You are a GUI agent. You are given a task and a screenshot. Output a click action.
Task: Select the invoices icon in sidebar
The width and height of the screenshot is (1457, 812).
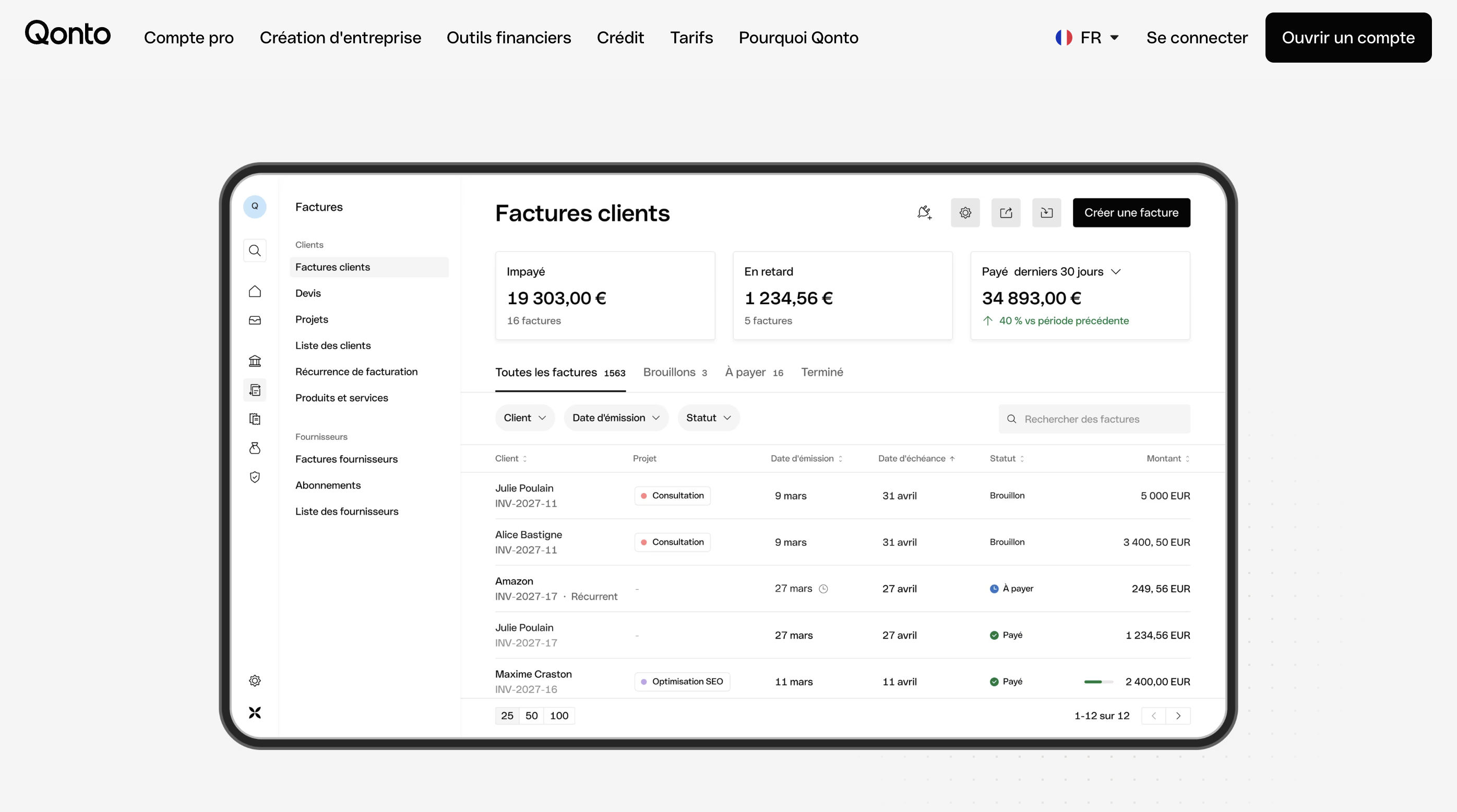tap(255, 390)
